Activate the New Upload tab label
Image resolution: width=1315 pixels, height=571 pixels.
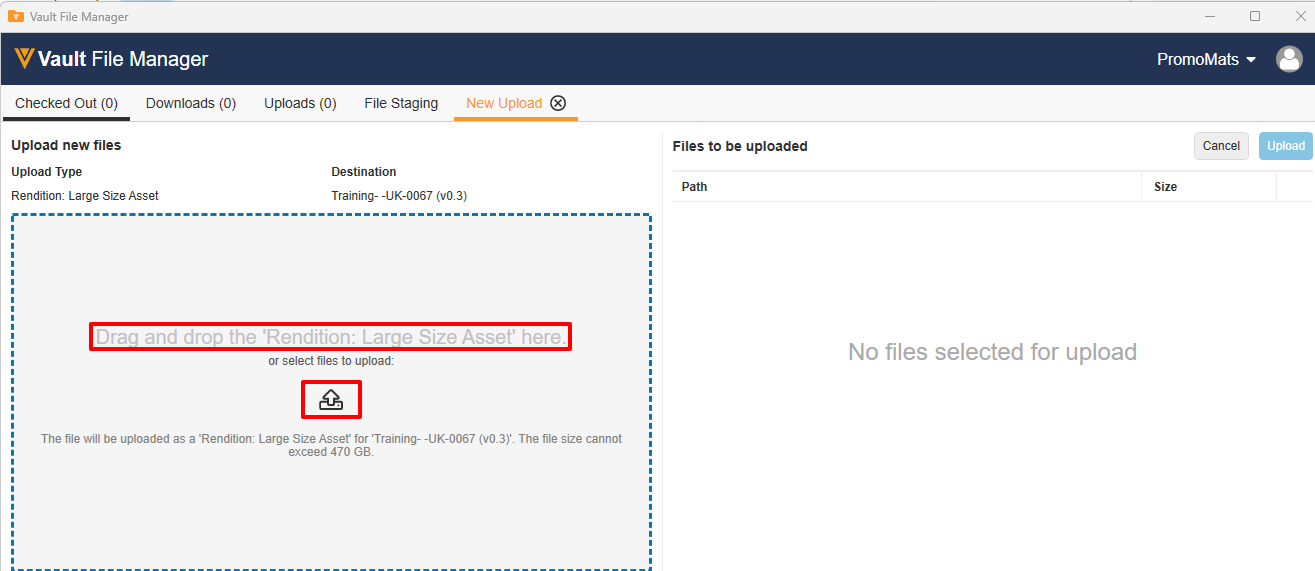(504, 103)
